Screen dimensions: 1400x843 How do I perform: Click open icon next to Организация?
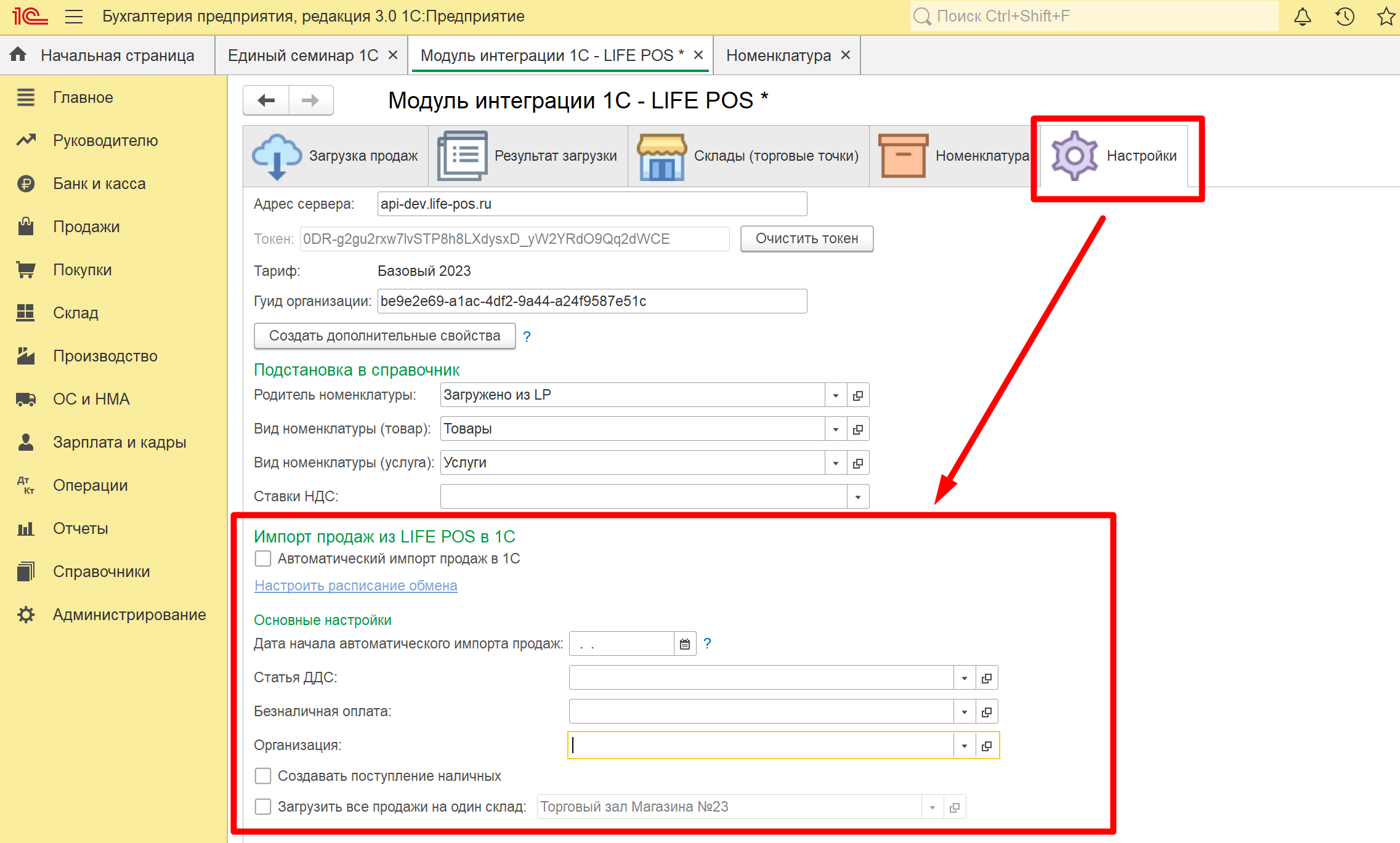coord(987,746)
